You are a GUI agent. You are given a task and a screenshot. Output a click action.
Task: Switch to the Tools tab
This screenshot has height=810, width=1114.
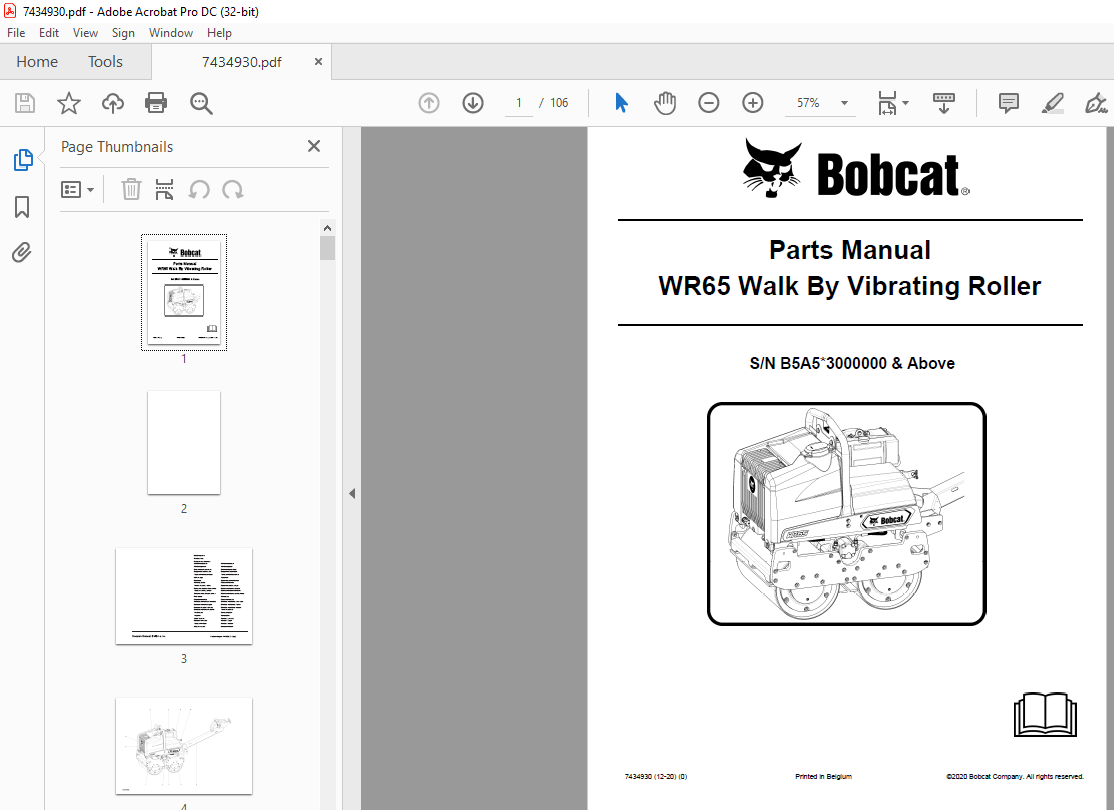click(x=105, y=62)
